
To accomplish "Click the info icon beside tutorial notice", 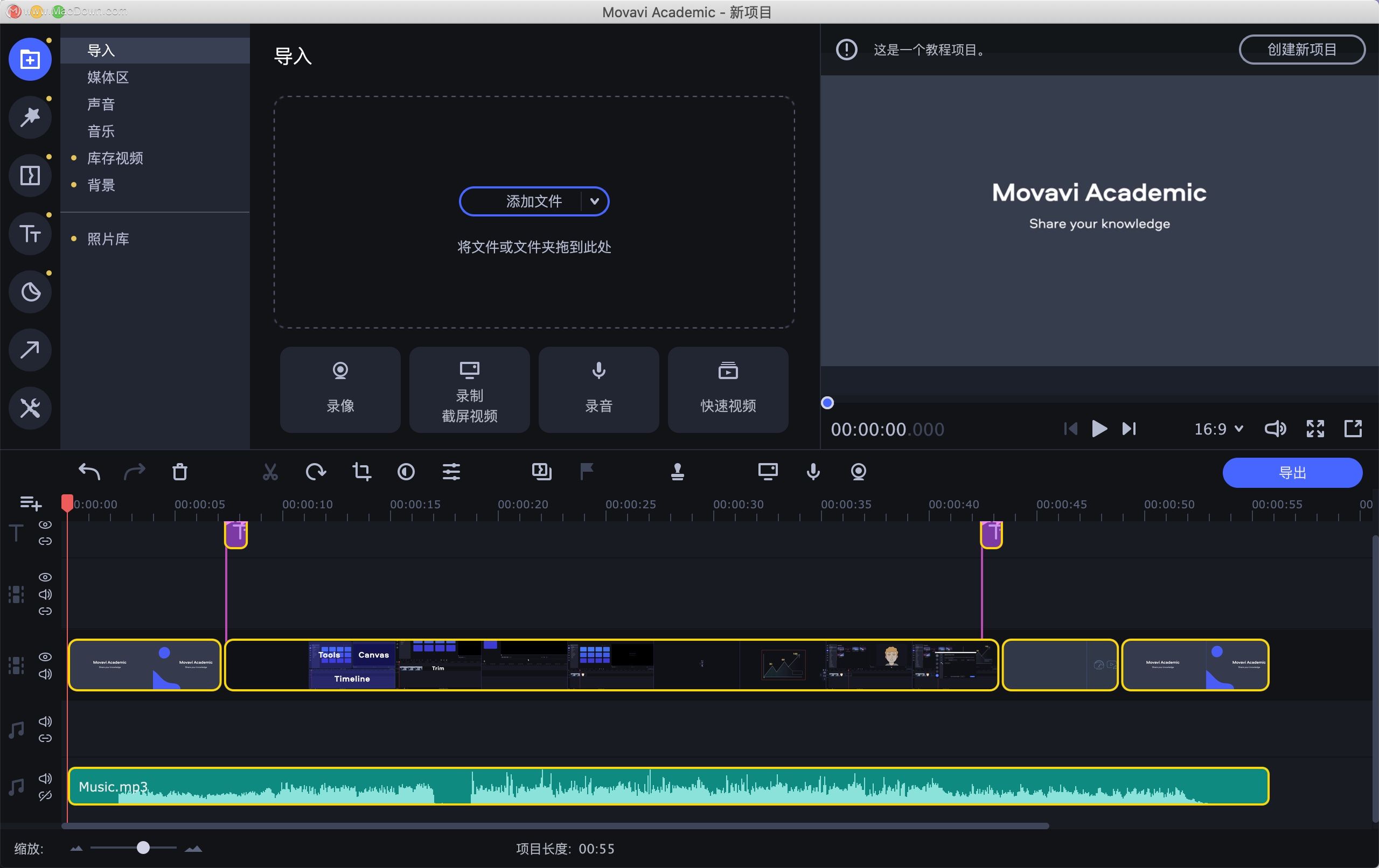I will (x=846, y=50).
